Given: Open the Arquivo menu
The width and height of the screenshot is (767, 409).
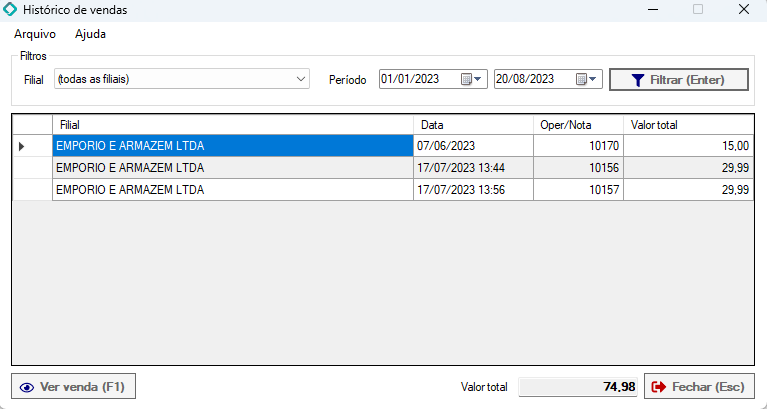Looking at the screenshot, I should coord(35,34).
